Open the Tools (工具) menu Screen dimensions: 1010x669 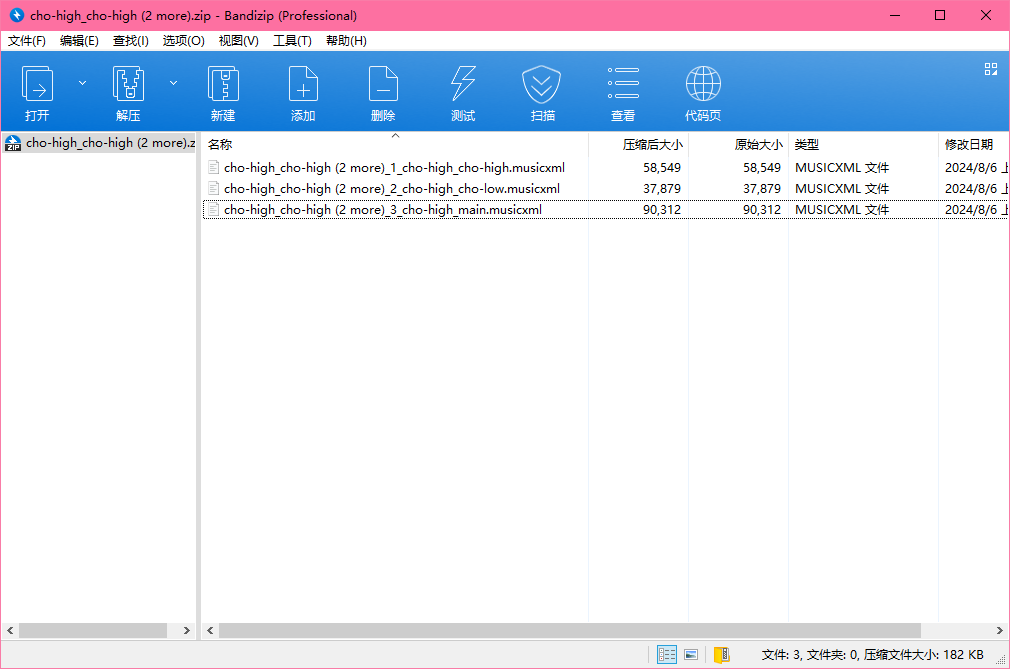(x=292, y=41)
